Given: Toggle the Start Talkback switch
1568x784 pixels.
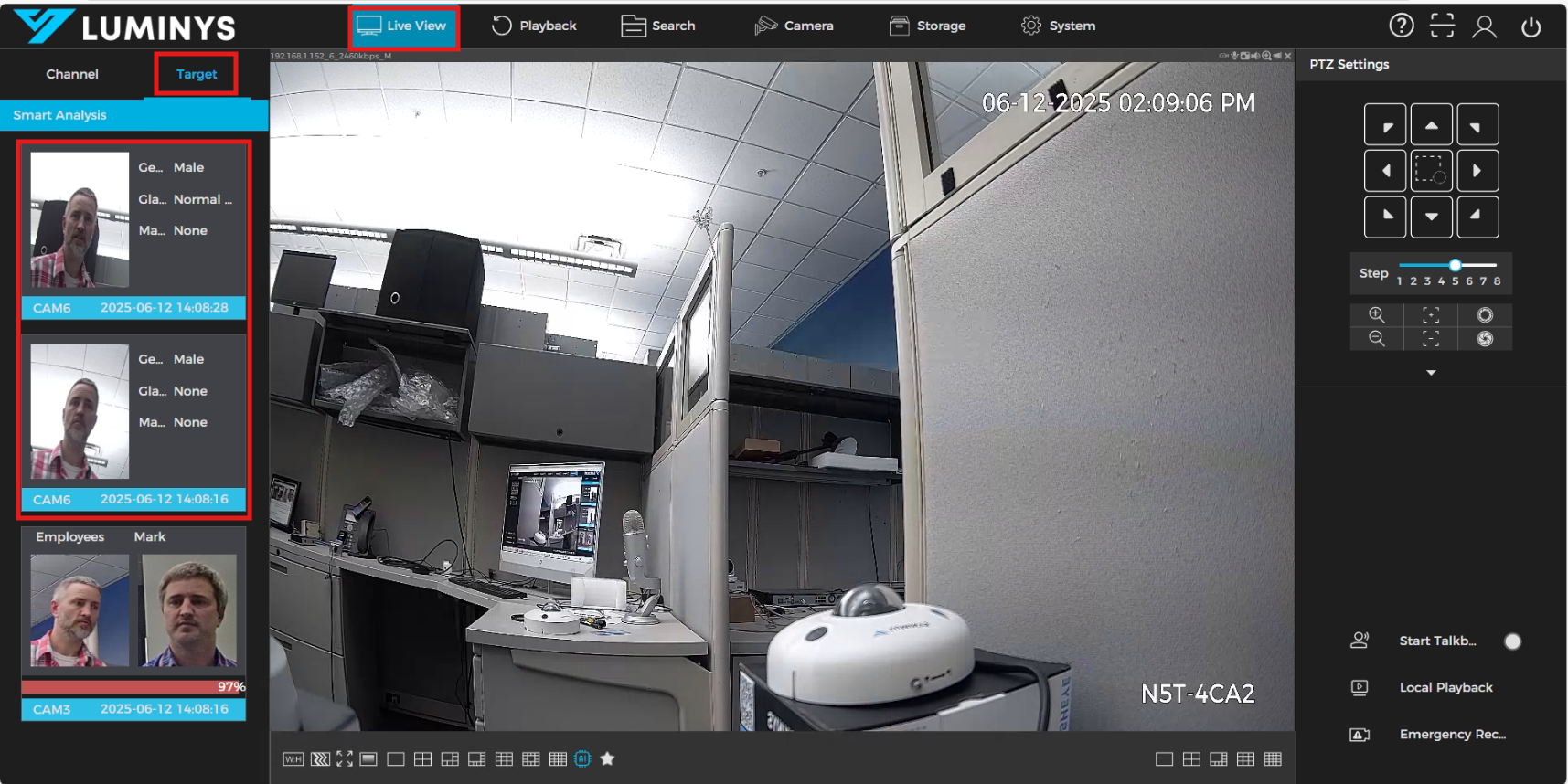Looking at the screenshot, I should 1512,641.
